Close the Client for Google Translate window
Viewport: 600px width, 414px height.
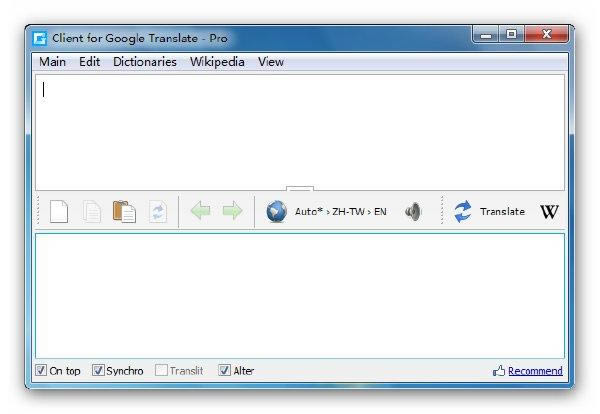(546, 35)
